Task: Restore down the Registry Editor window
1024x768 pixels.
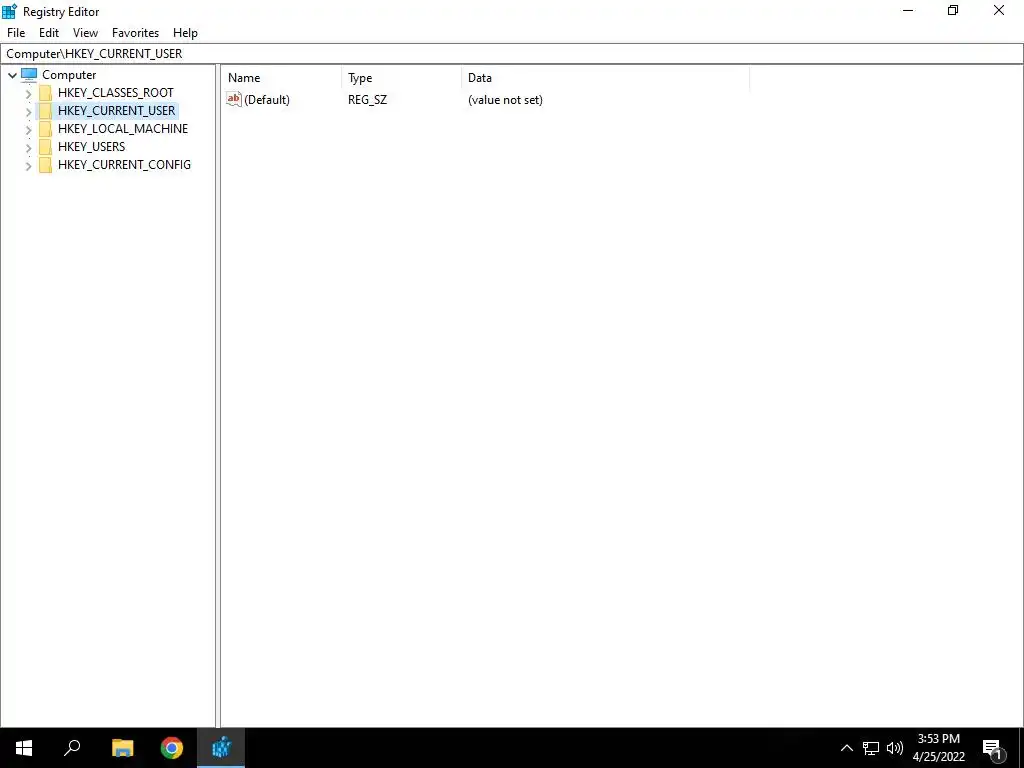Action: [x=953, y=10]
